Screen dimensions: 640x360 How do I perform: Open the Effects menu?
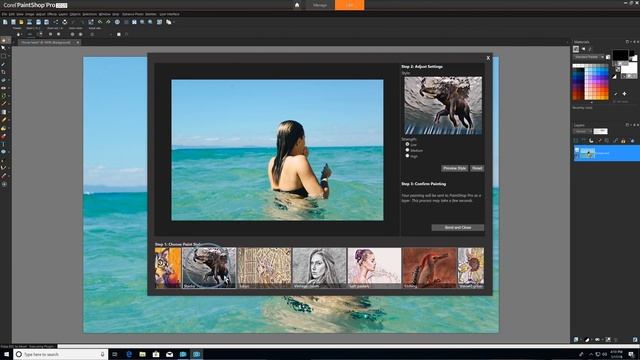(x=52, y=14)
